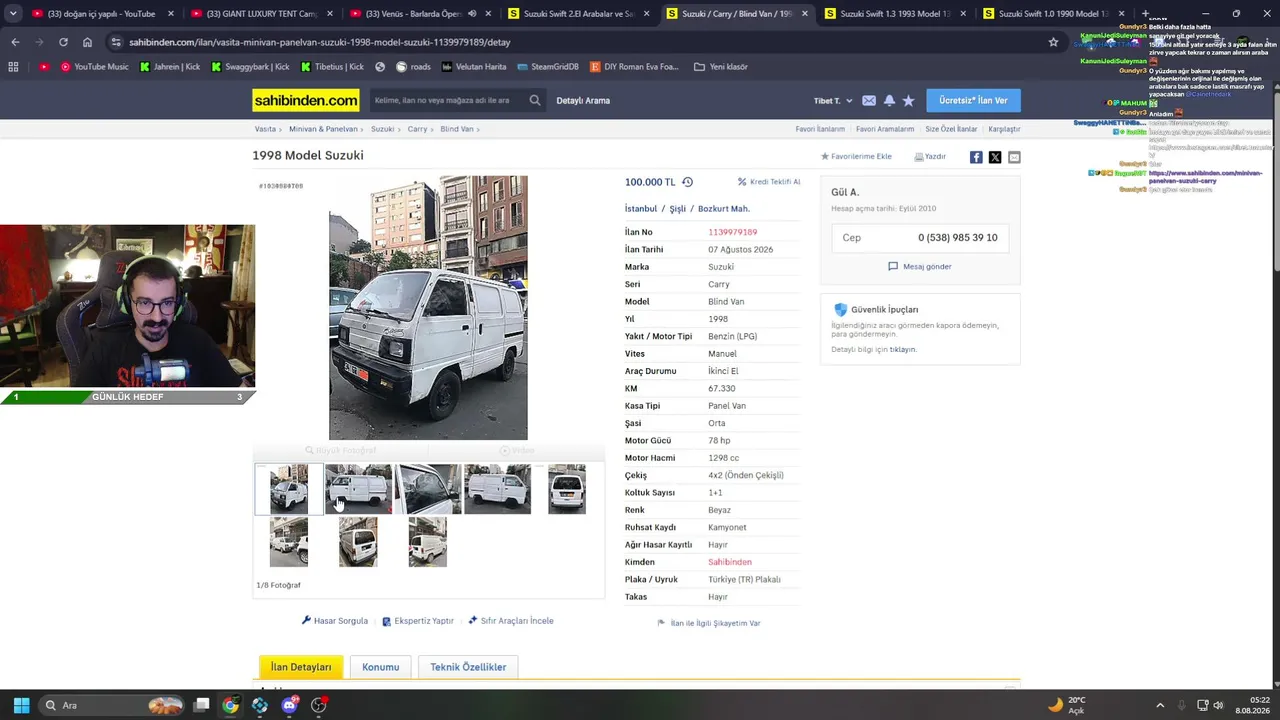Click the Vasıta breadcrumb link
The width and height of the screenshot is (1280, 720).
point(265,129)
